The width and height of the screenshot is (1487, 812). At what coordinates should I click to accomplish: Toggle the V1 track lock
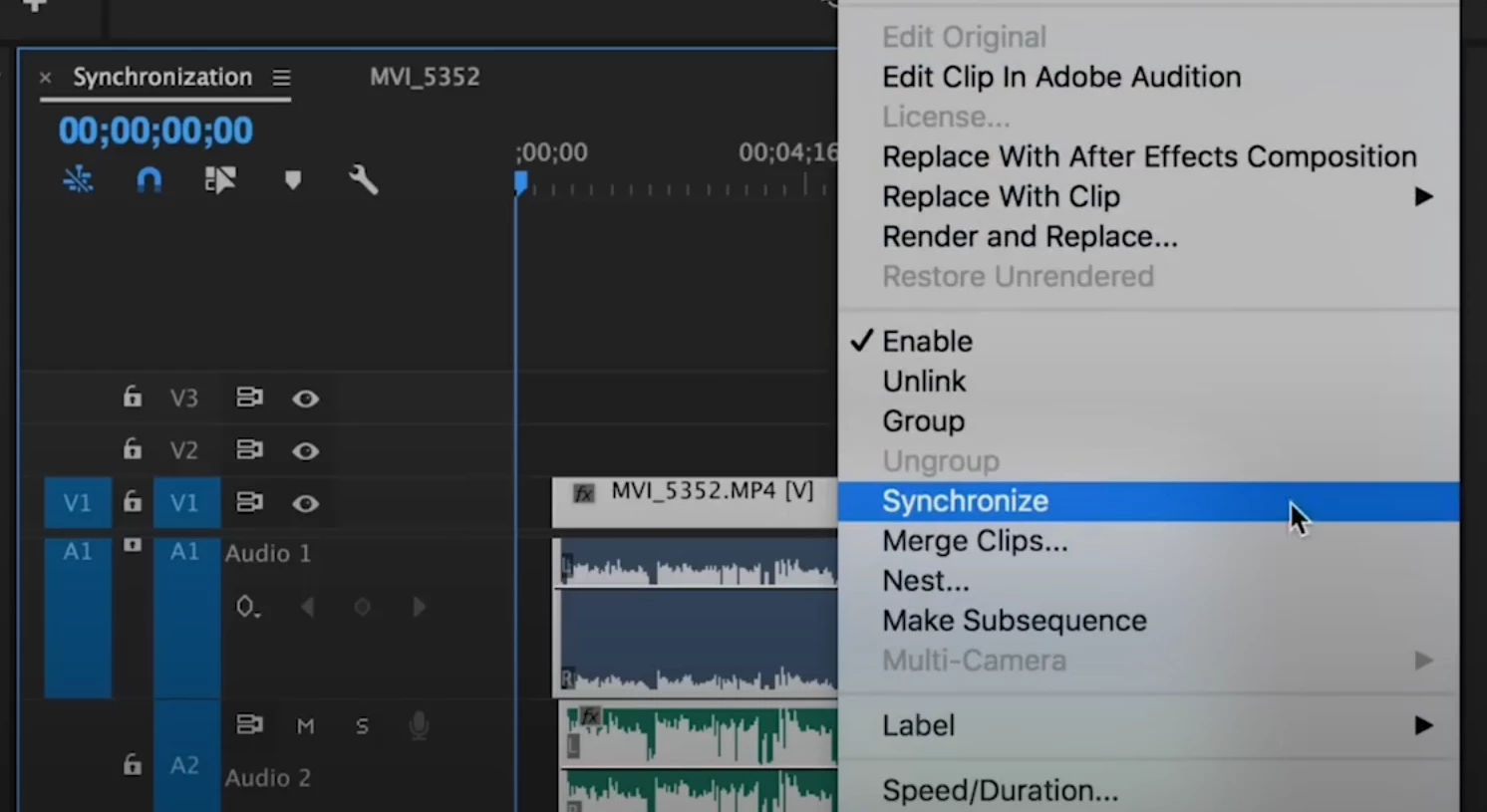pyautogui.click(x=132, y=501)
